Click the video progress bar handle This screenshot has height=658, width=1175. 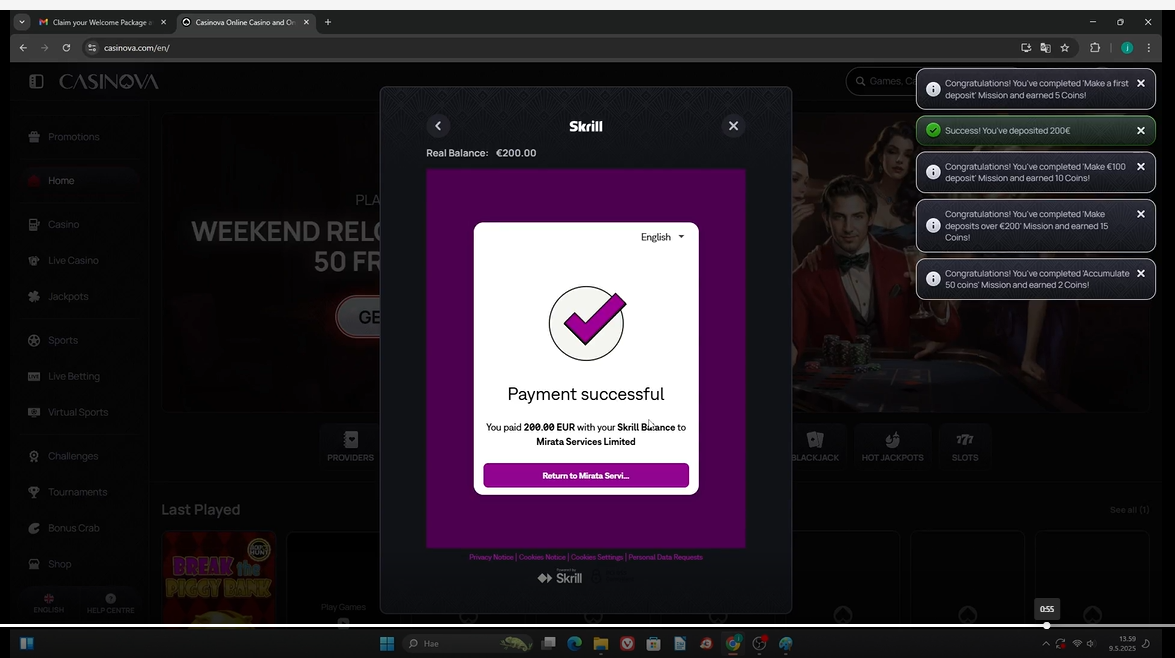coord(1047,625)
